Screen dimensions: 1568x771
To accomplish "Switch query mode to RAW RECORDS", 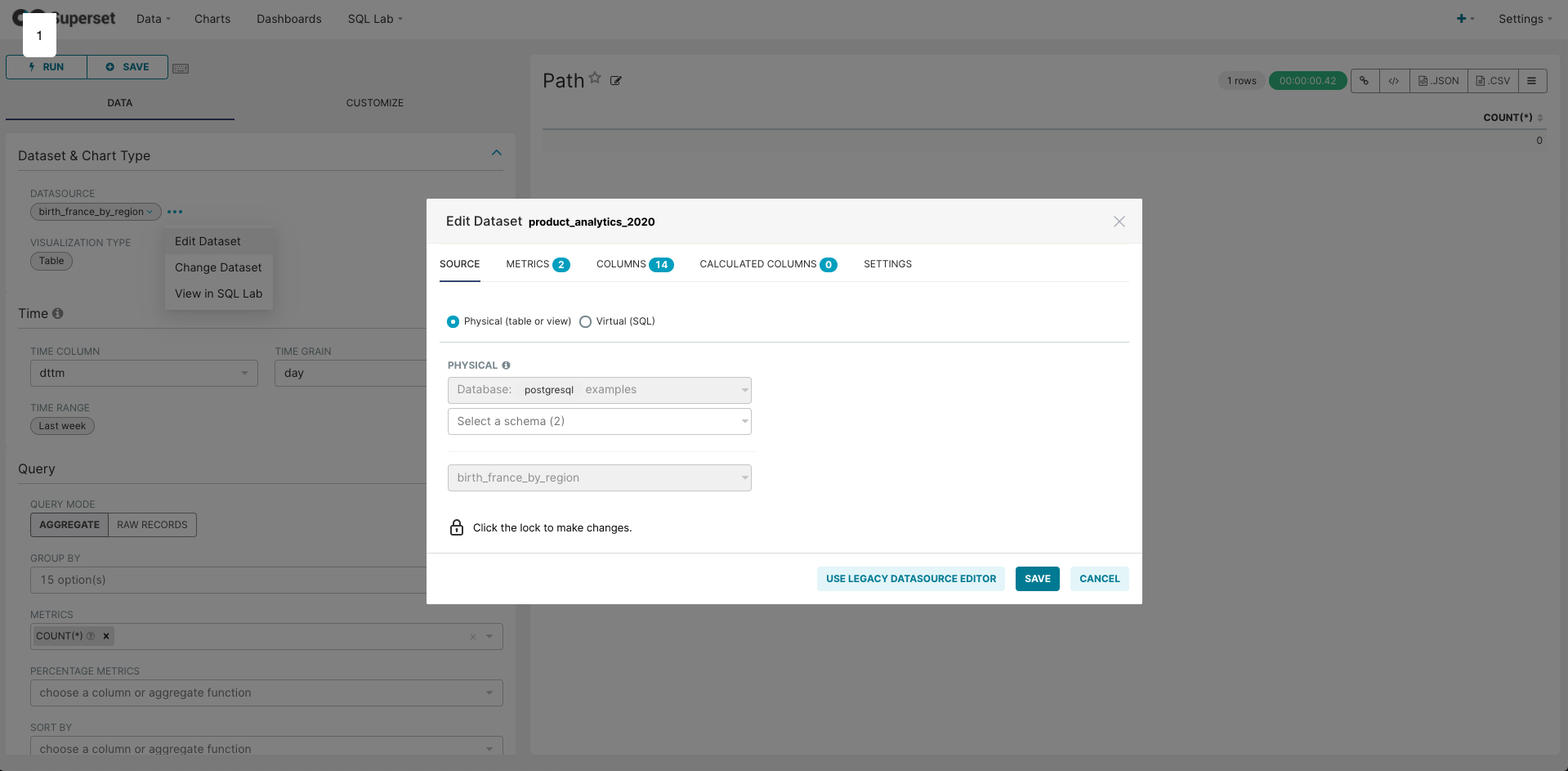I will point(152,525).
